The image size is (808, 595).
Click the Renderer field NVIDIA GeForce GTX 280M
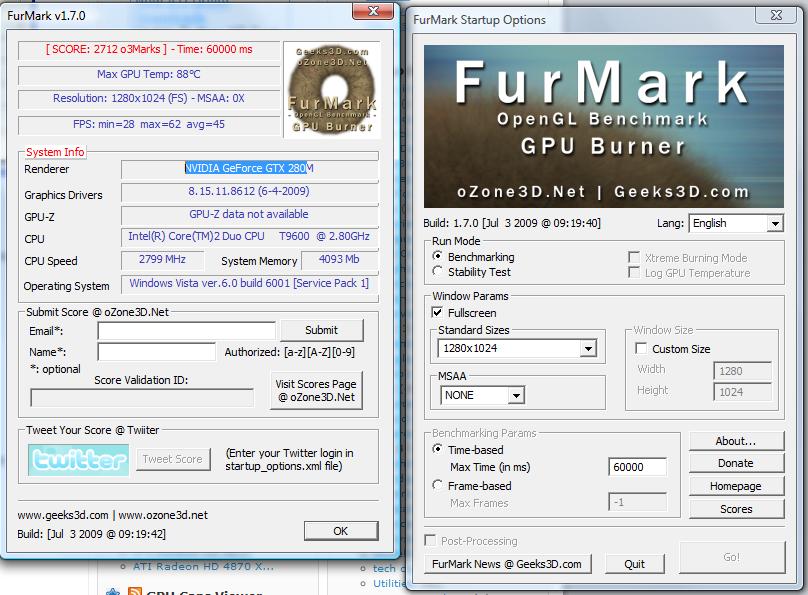point(249,168)
